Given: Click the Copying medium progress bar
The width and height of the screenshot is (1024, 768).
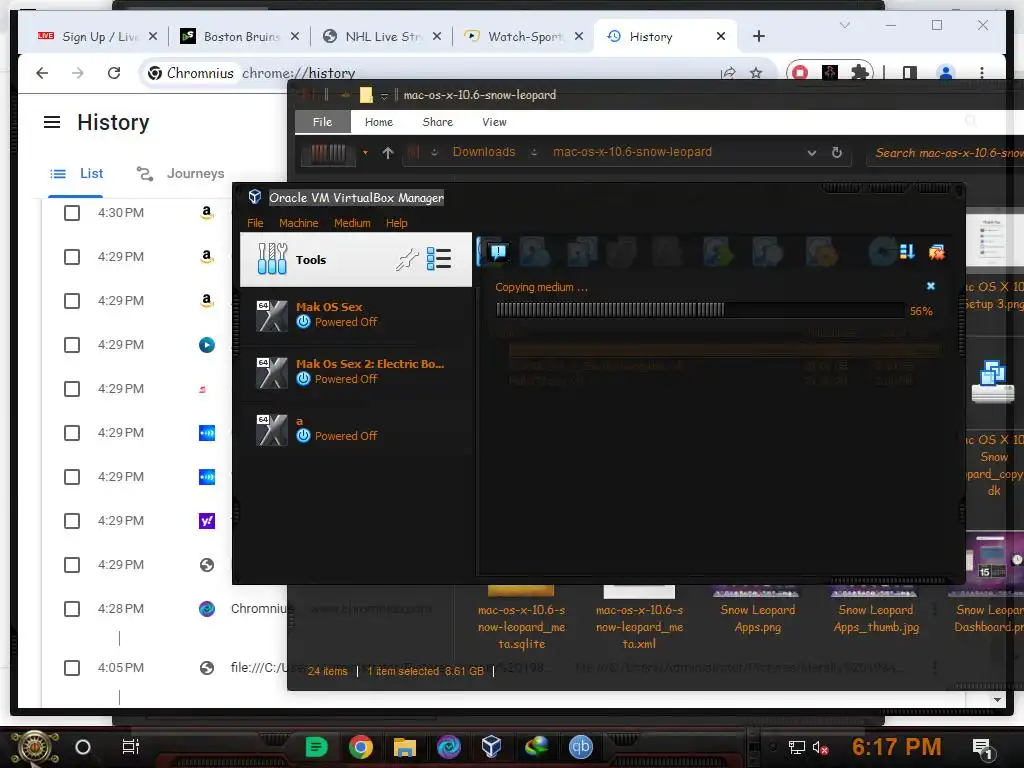Looking at the screenshot, I should (x=699, y=310).
